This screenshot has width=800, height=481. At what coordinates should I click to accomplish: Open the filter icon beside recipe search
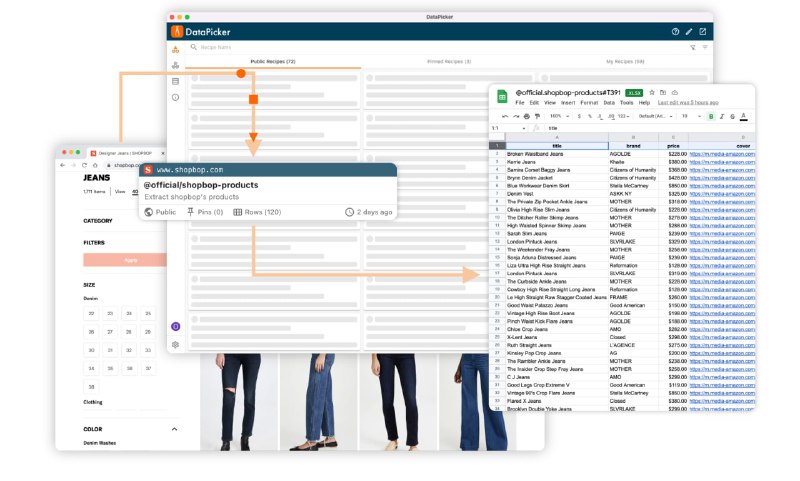pos(692,47)
